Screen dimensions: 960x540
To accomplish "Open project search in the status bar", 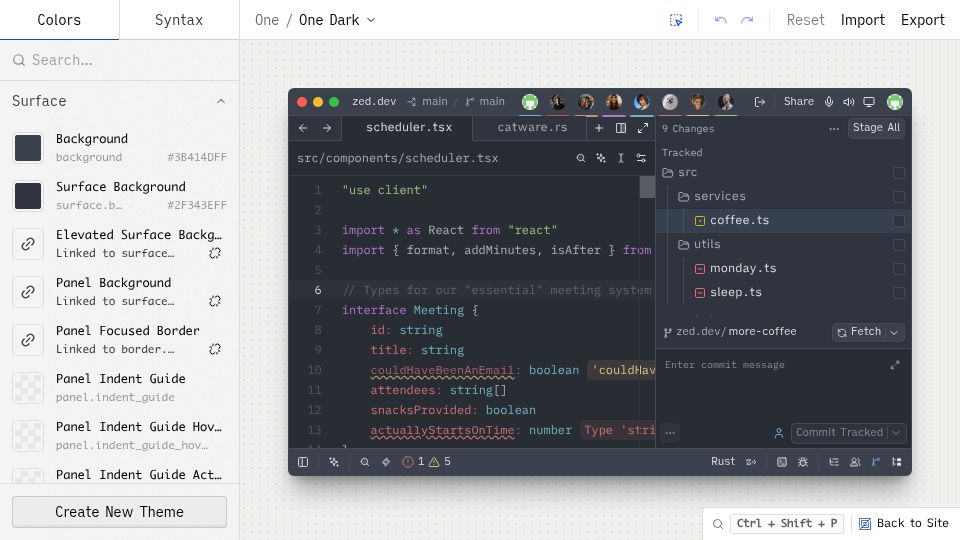I will coord(365,462).
